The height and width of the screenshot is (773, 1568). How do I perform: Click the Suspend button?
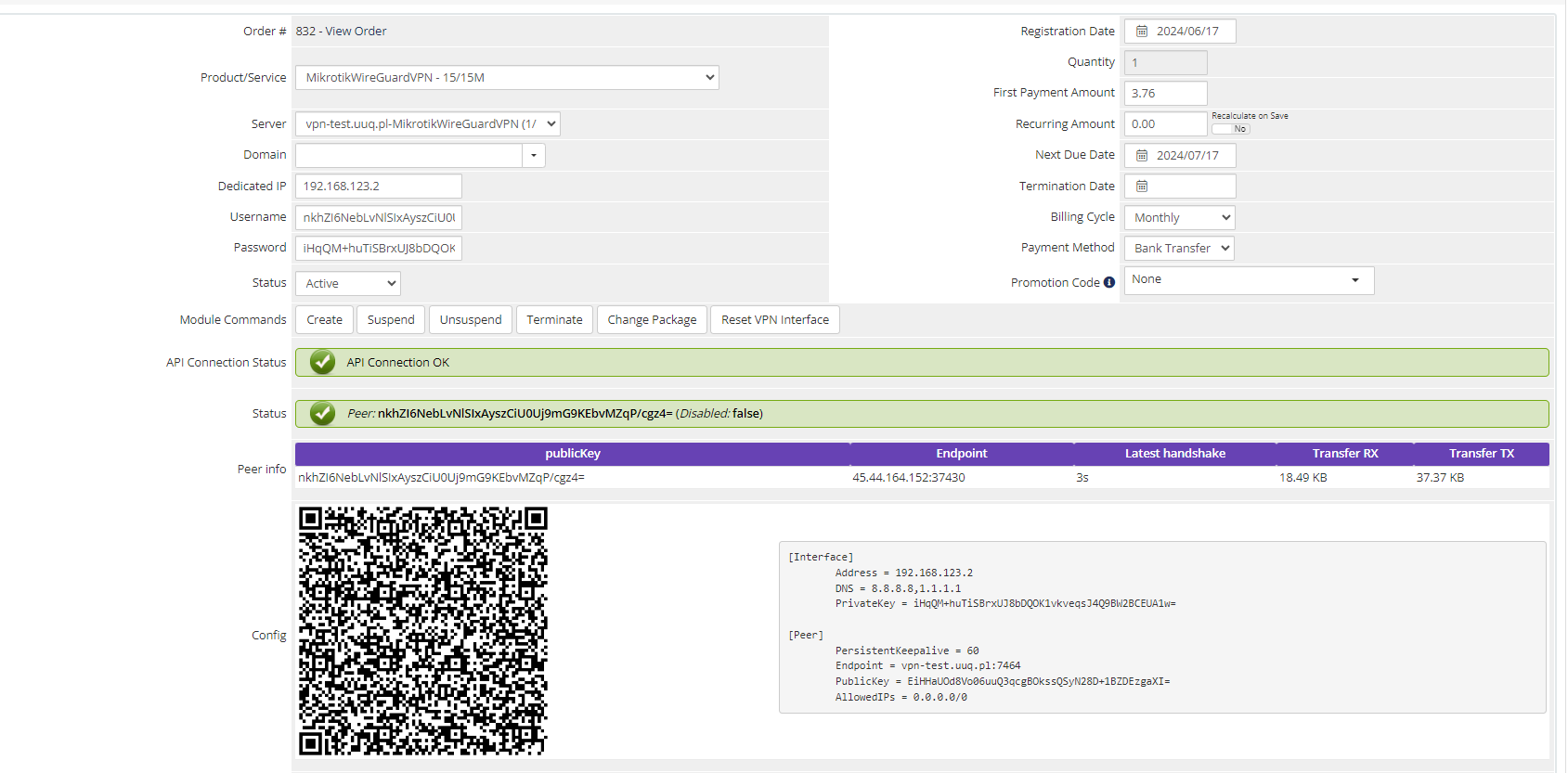391,320
